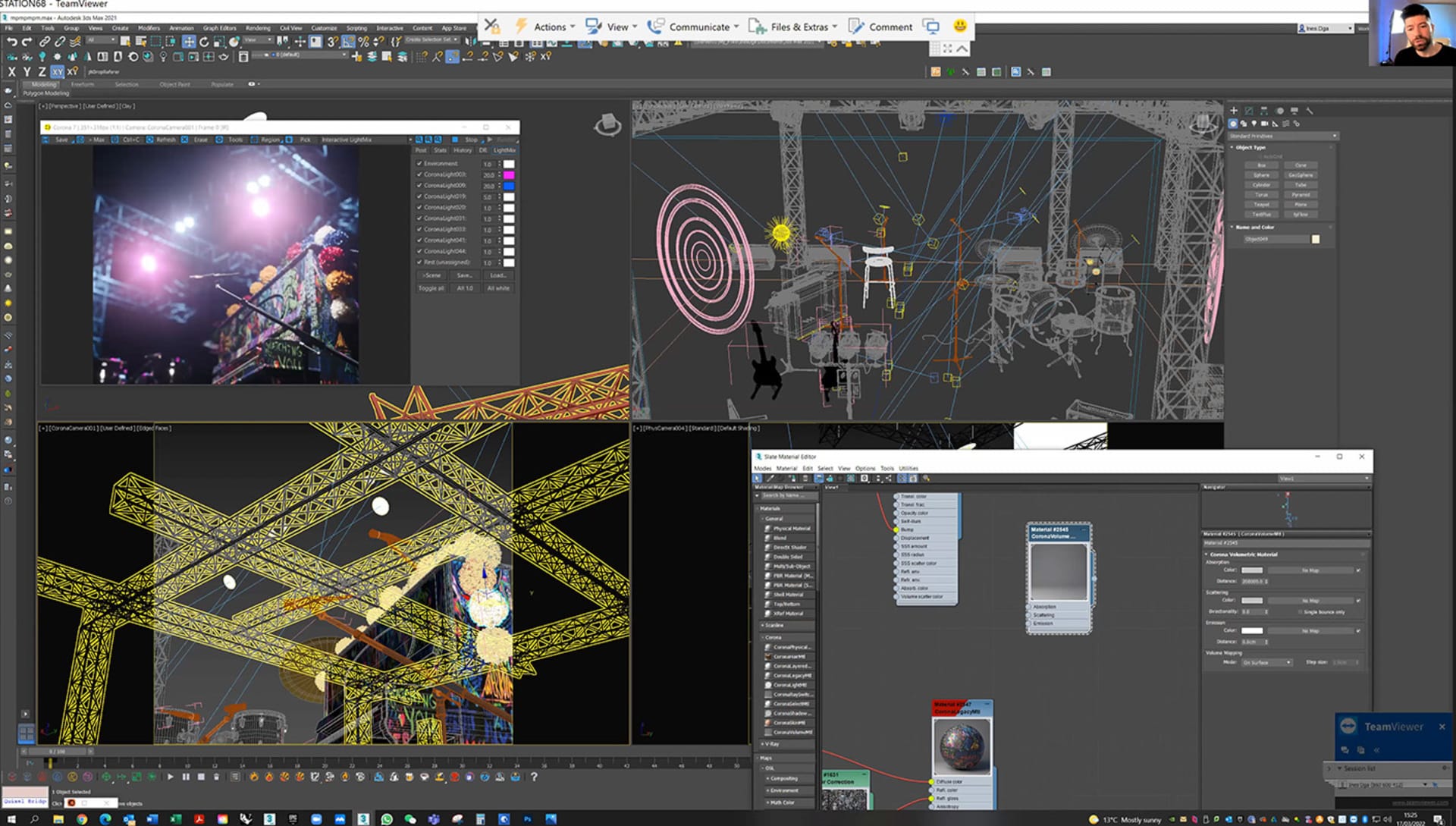Image resolution: width=1456 pixels, height=826 pixels.
Task: Click the Toggle all button in LightMix
Action: pos(431,288)
